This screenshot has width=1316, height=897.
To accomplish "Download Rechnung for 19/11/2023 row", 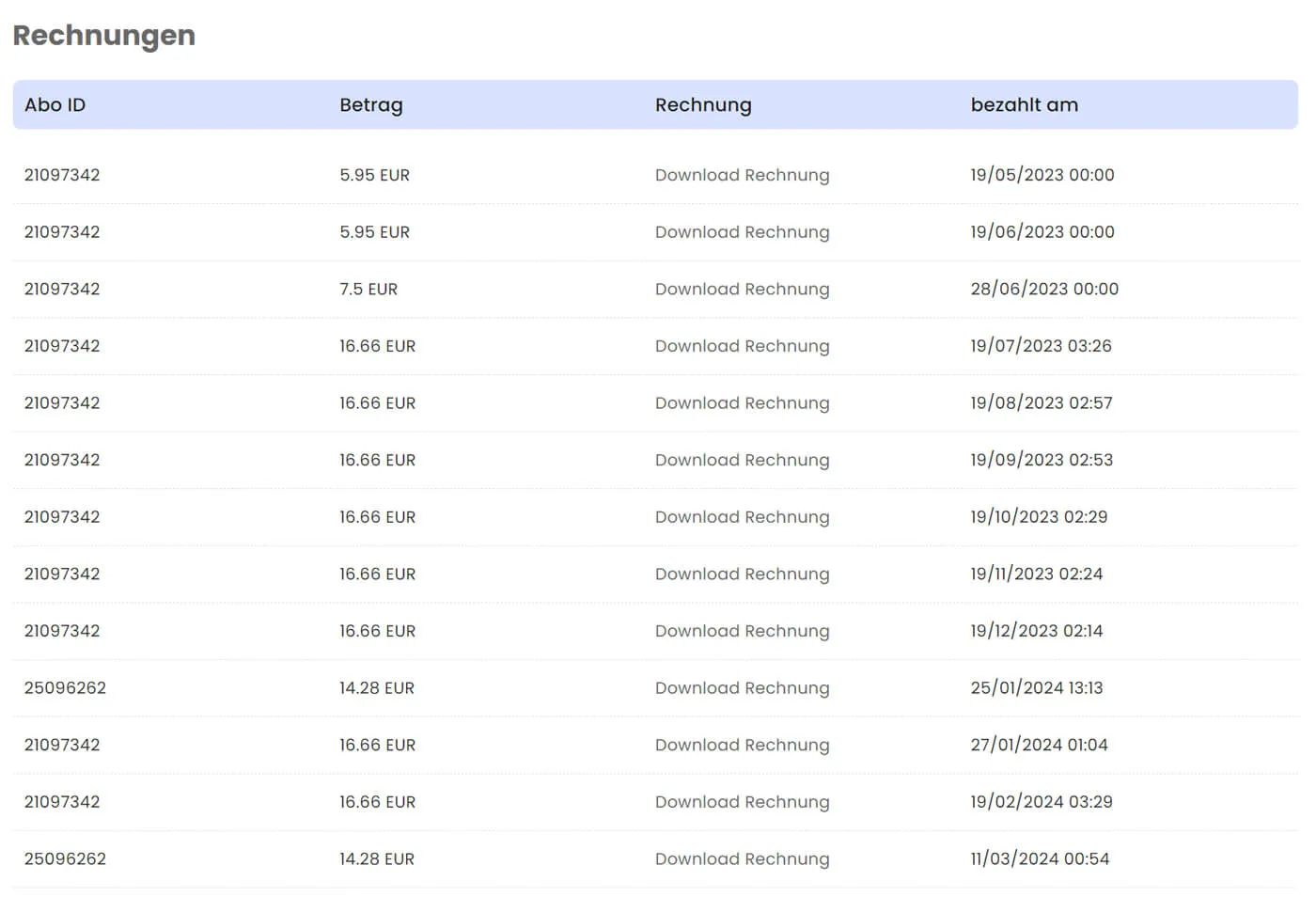I will click(x=742, y=574).
